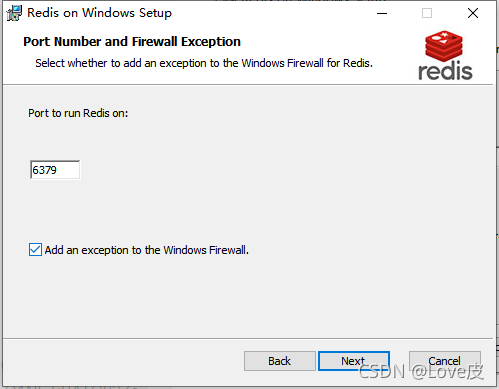499x389 pixels.
Task: Click the 'Port to run Redis on:' label
Action: [78, 113]
